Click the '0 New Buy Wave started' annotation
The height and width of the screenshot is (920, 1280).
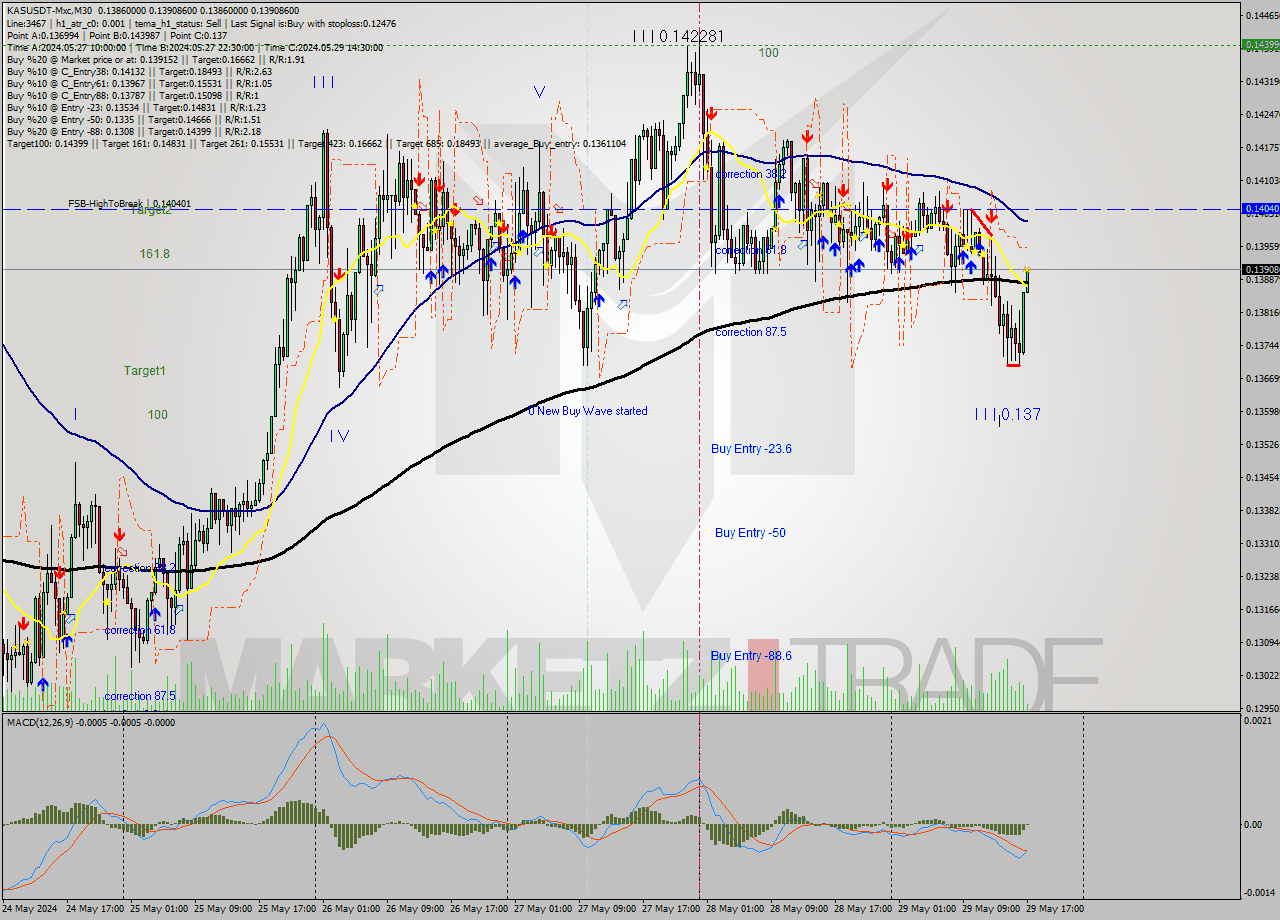coord(588,411)
